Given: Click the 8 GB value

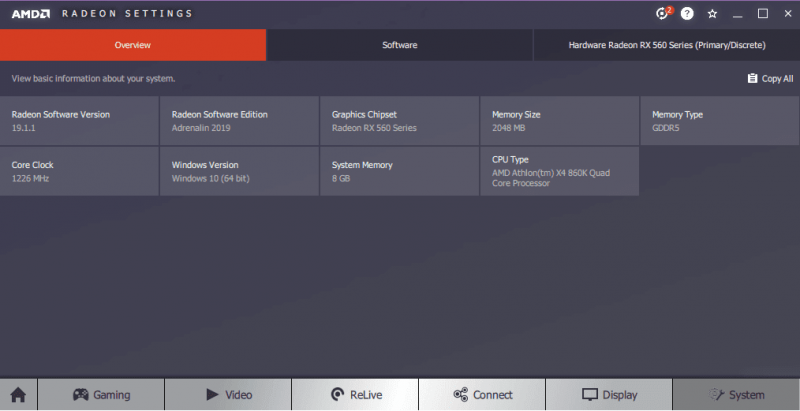Looking at the screenshot, I should pos(341,178).
